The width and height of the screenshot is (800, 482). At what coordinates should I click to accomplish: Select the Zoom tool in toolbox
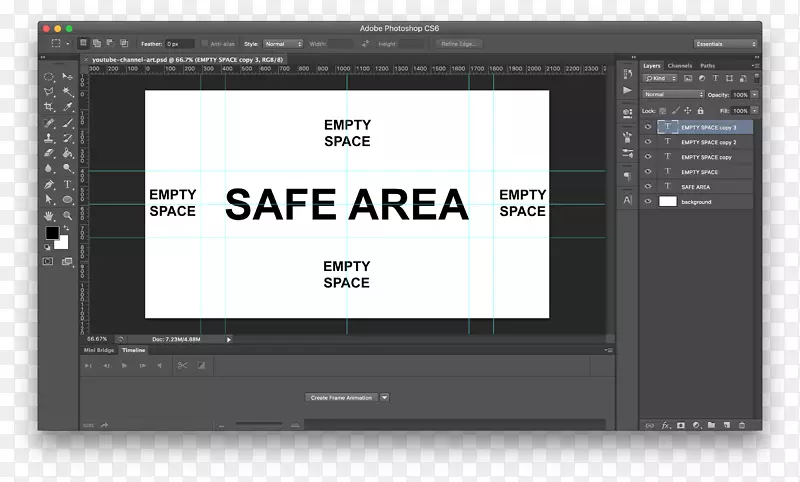(x=68, y=215)
